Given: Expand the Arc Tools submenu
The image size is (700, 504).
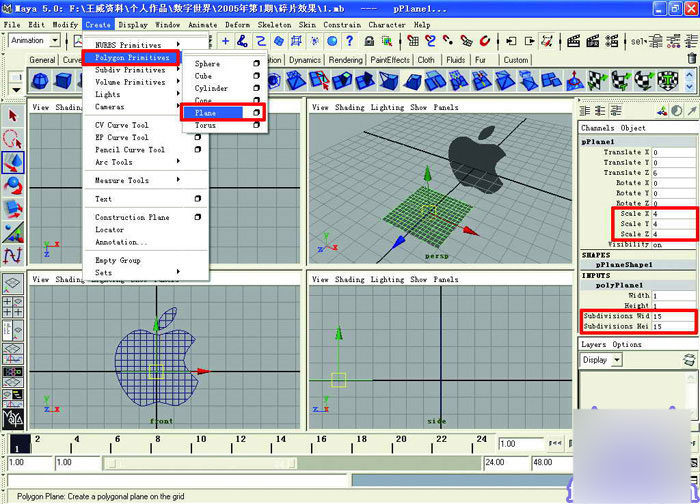Looking at the screenshot, I should pos(178,161).
